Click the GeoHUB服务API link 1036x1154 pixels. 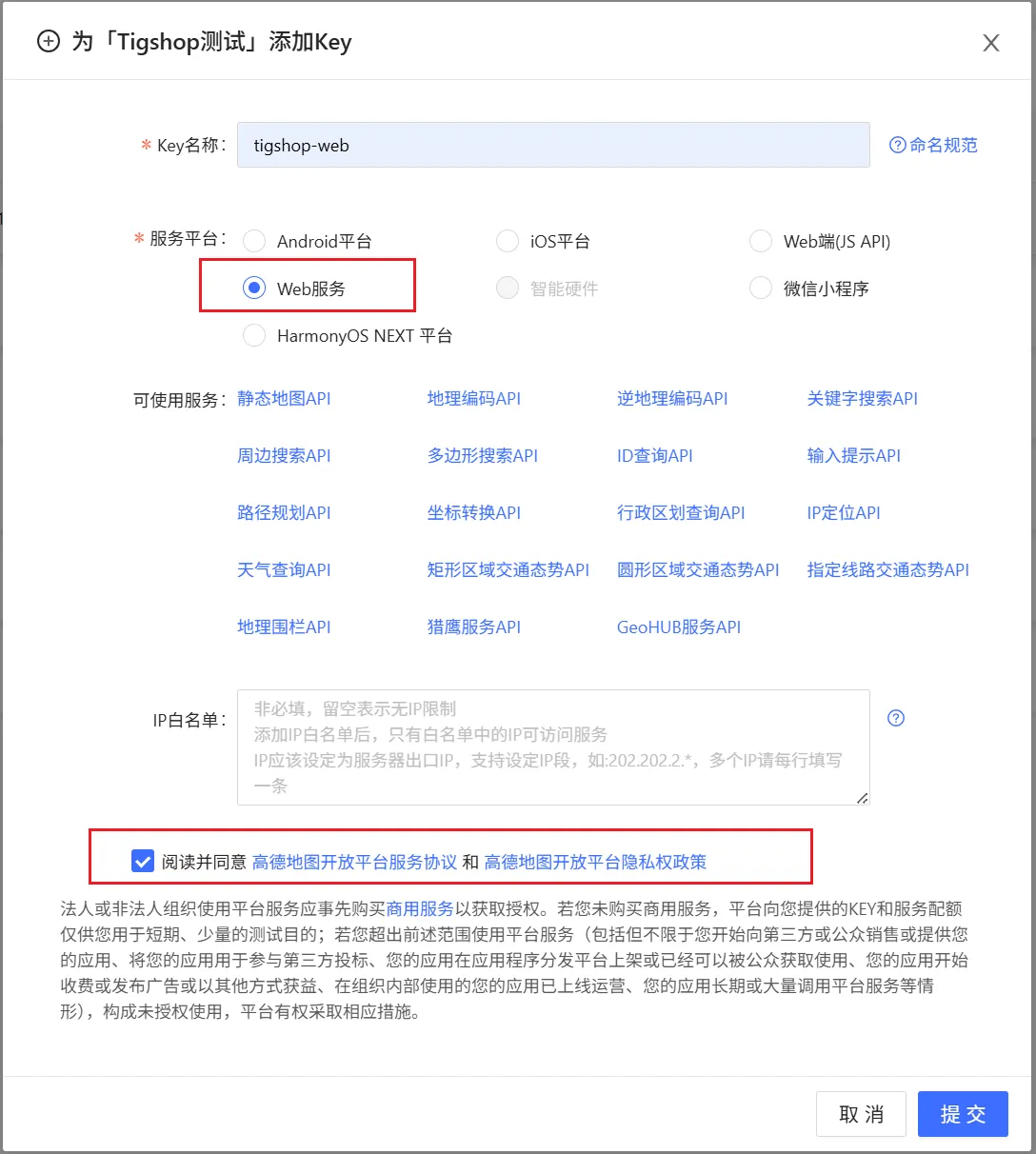[678, 627]
